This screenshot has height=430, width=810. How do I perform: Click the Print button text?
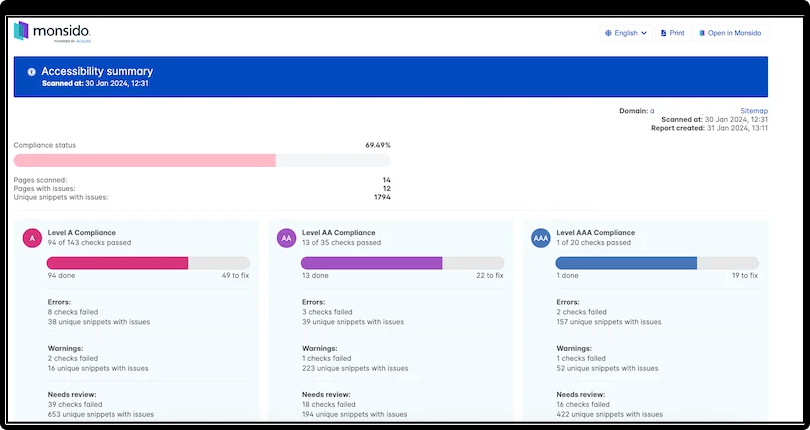pos(677,33)
